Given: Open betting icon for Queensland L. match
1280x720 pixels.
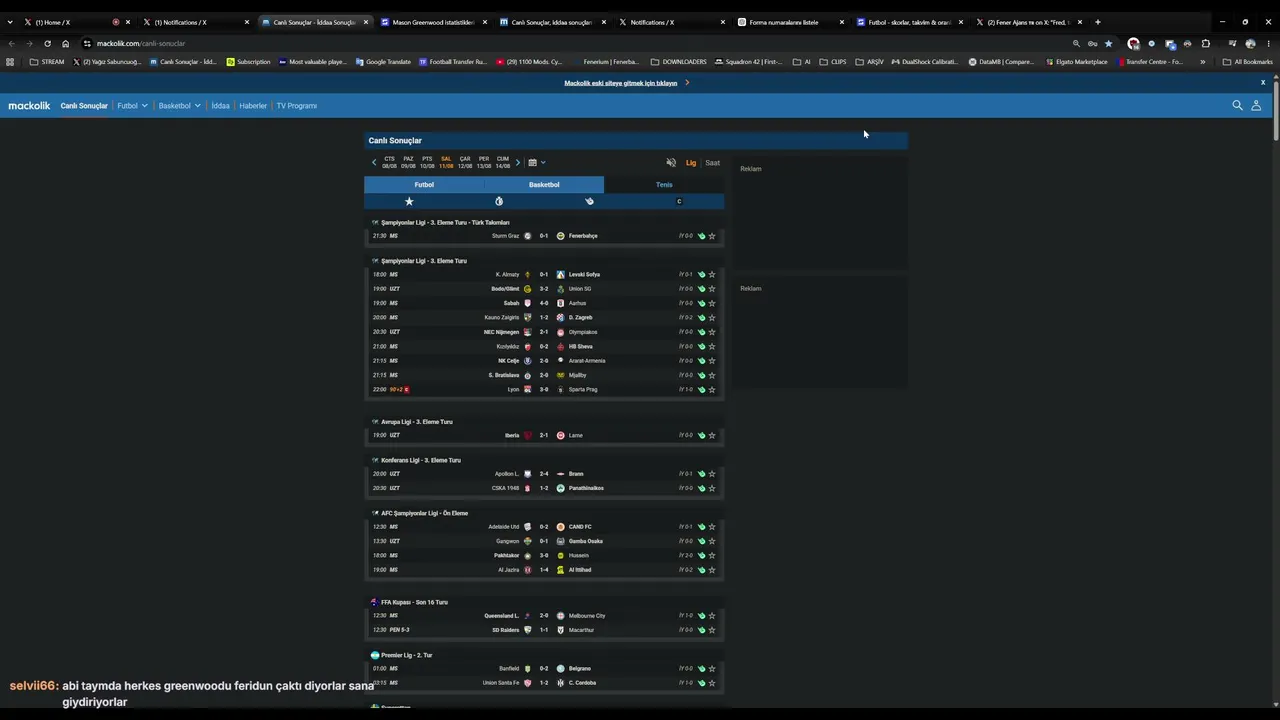Looking at the screenshot, I should [x=701, y=616].
